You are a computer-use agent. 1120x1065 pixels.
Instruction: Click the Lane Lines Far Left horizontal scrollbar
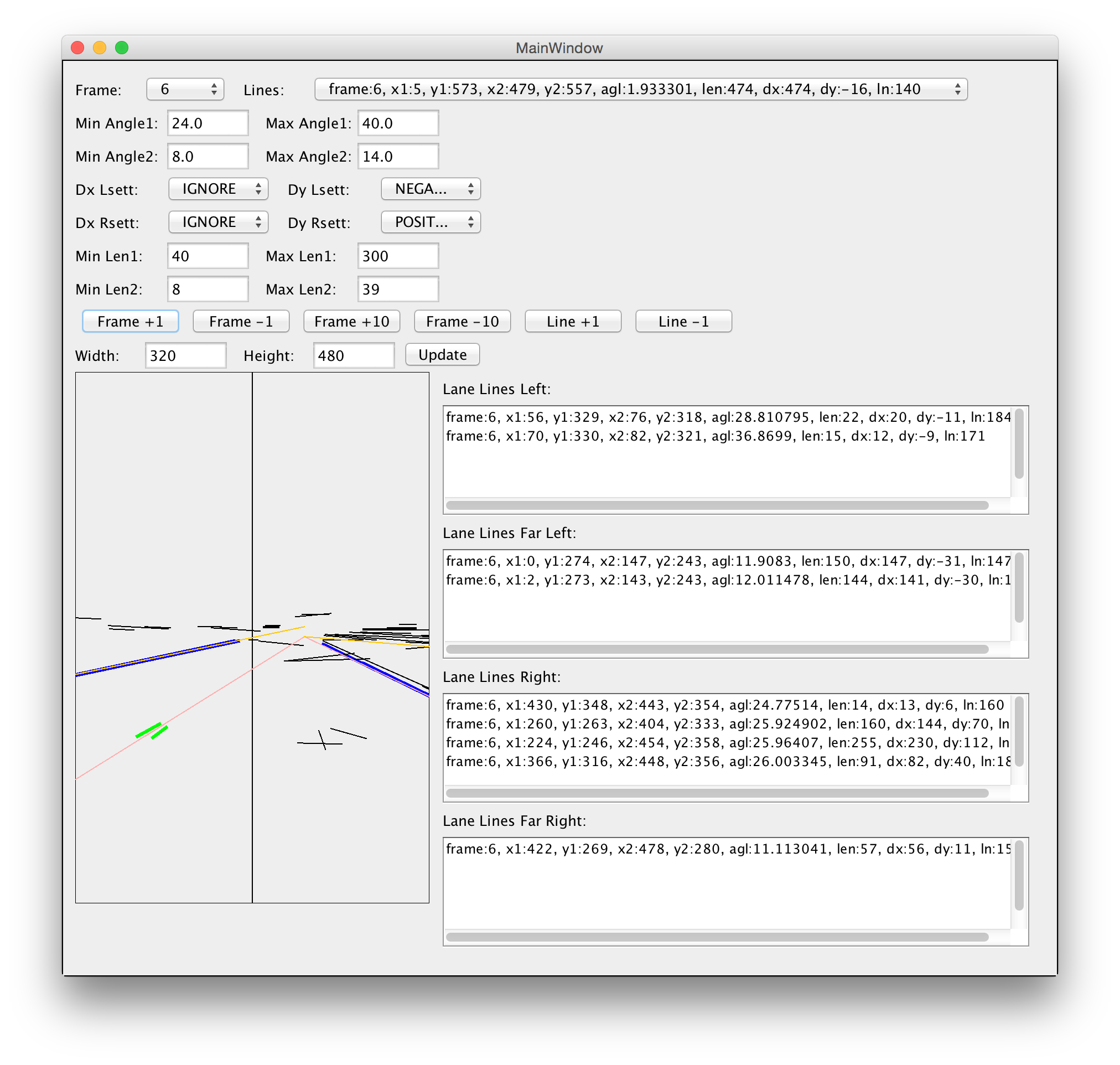pos(717,649)
